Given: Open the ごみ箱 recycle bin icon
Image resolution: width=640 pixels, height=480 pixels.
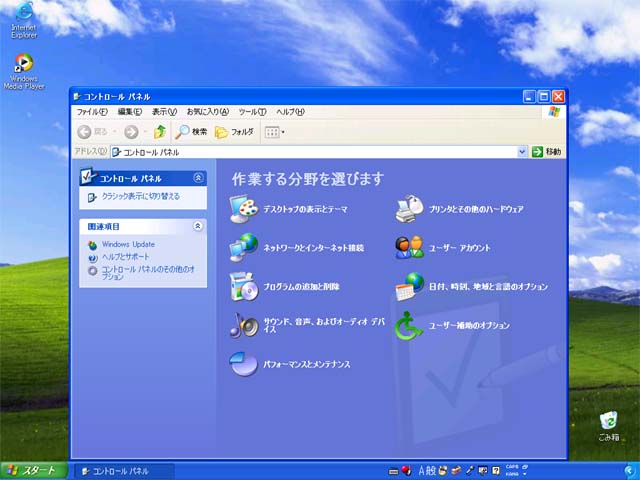Looking at the screenshot, I should 609,427.
